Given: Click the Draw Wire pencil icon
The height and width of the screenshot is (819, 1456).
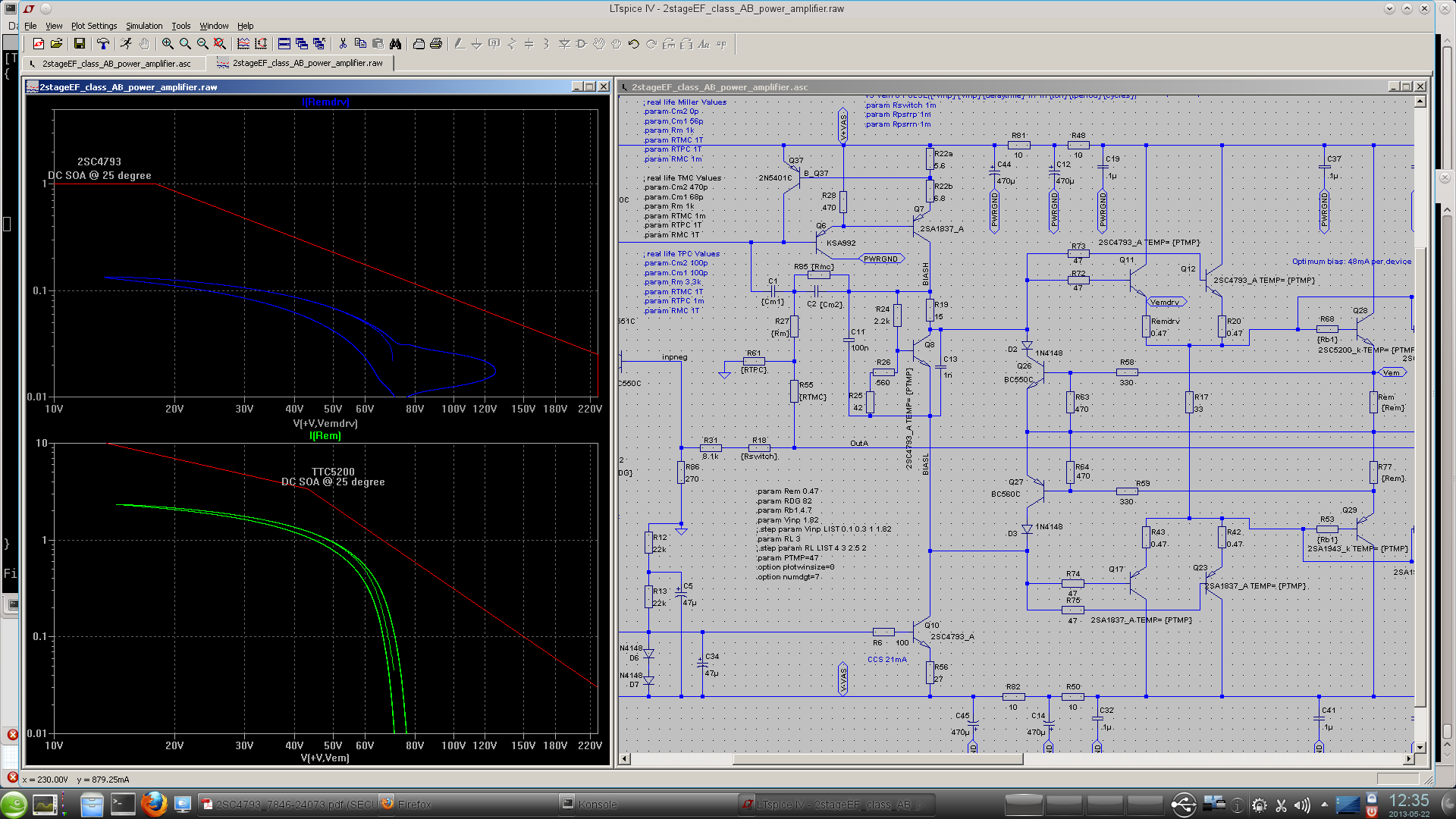Looking at the screenshot, I should (460, 44).
